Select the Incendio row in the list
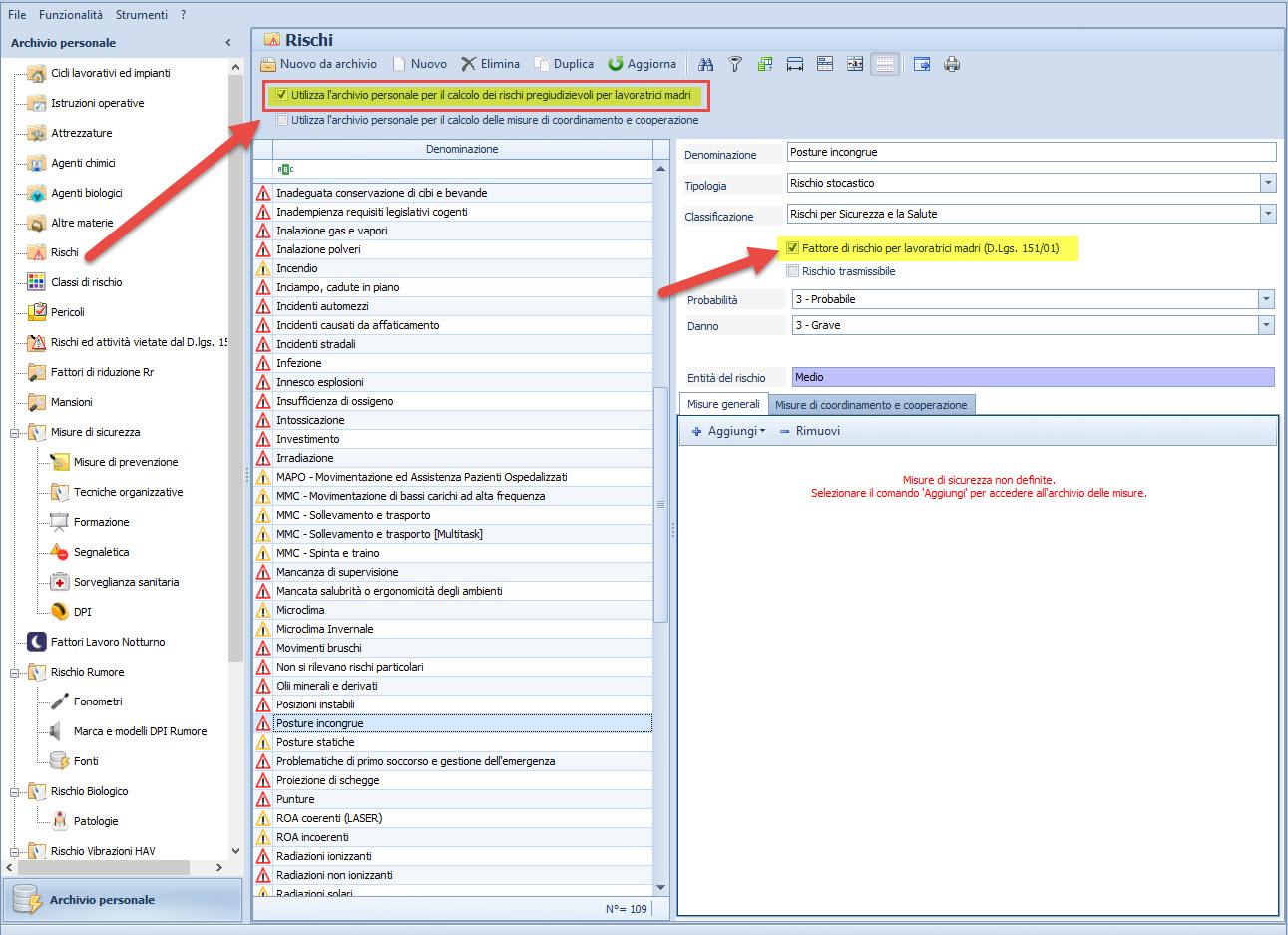The width and height of the screenshot is (1288, 935). pos(453,268)
